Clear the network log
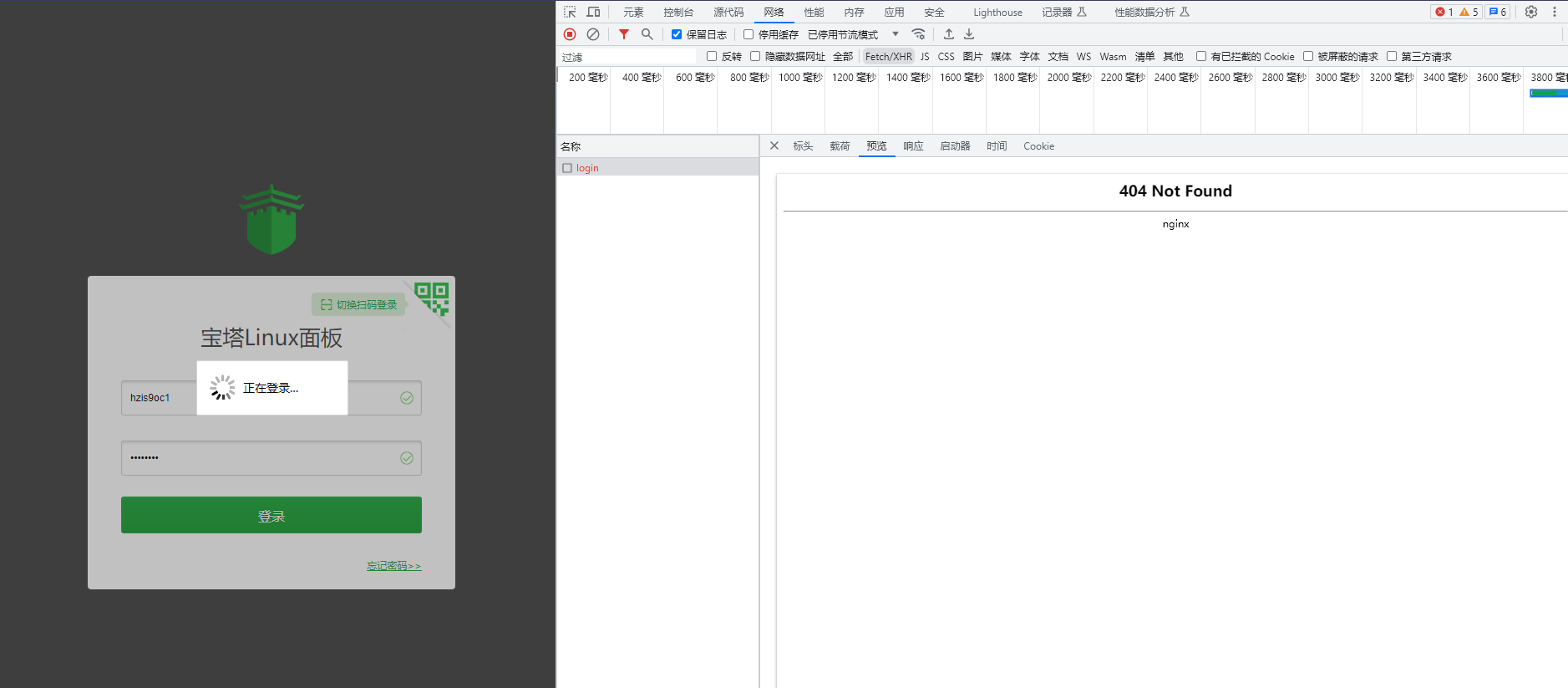 [x=593, y=34]
